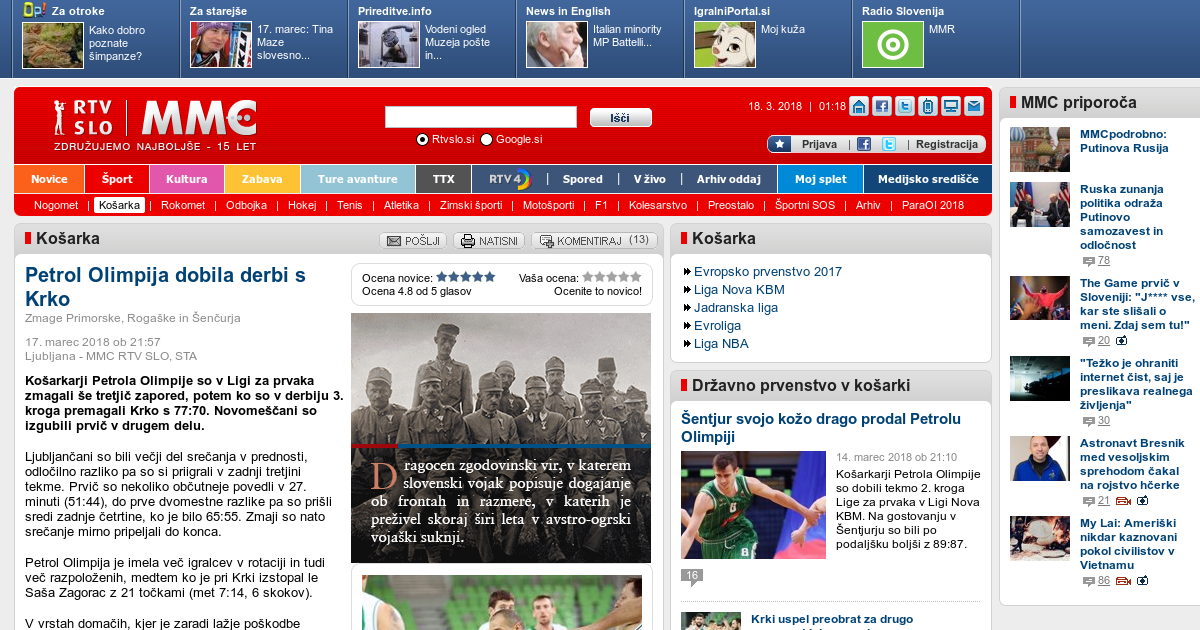Open the desktop monitor icon in header
The width and height of the screenshot is (1200, 630).
point(951,106)
